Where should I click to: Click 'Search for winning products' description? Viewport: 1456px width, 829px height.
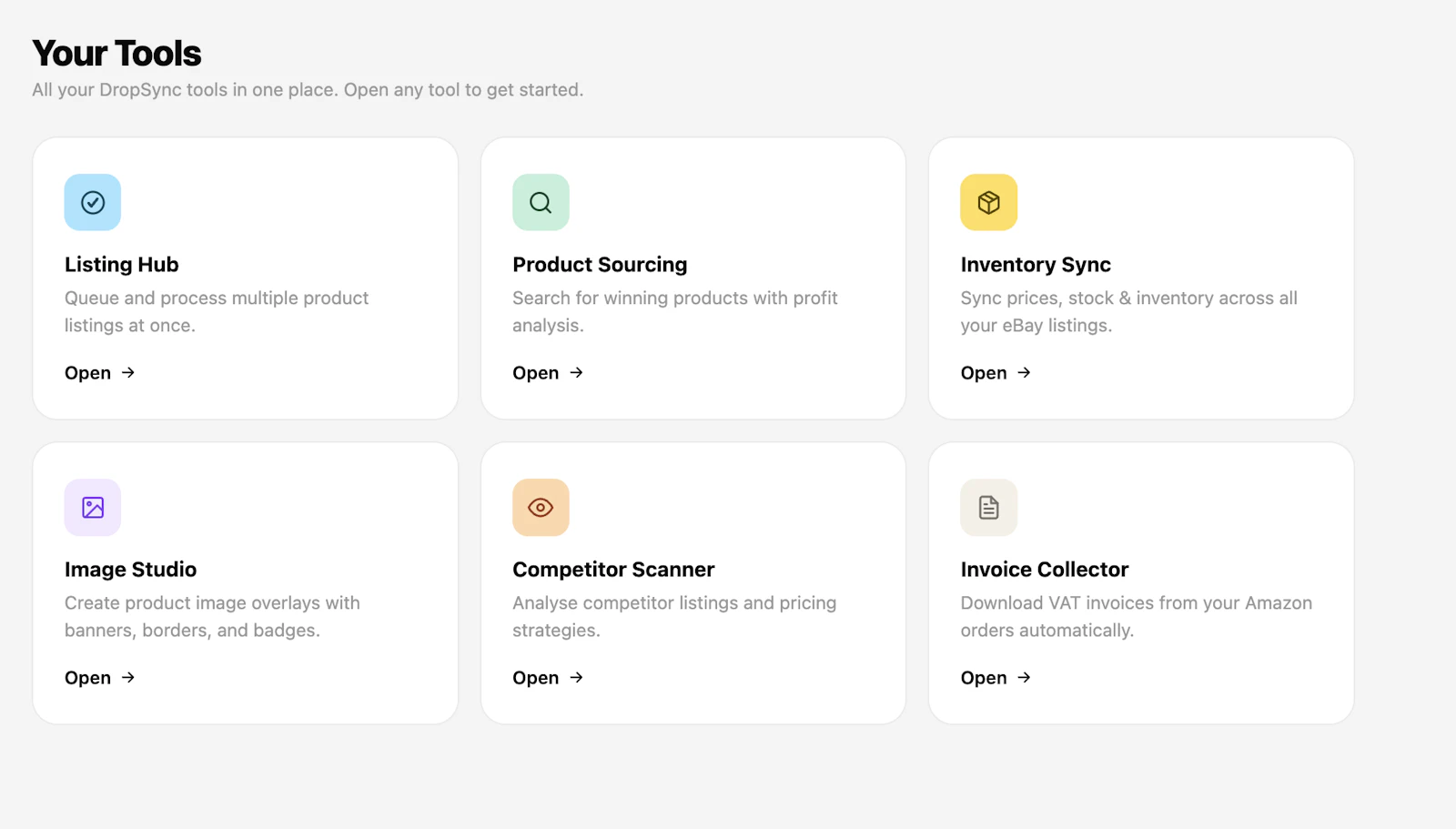point(675,311)
